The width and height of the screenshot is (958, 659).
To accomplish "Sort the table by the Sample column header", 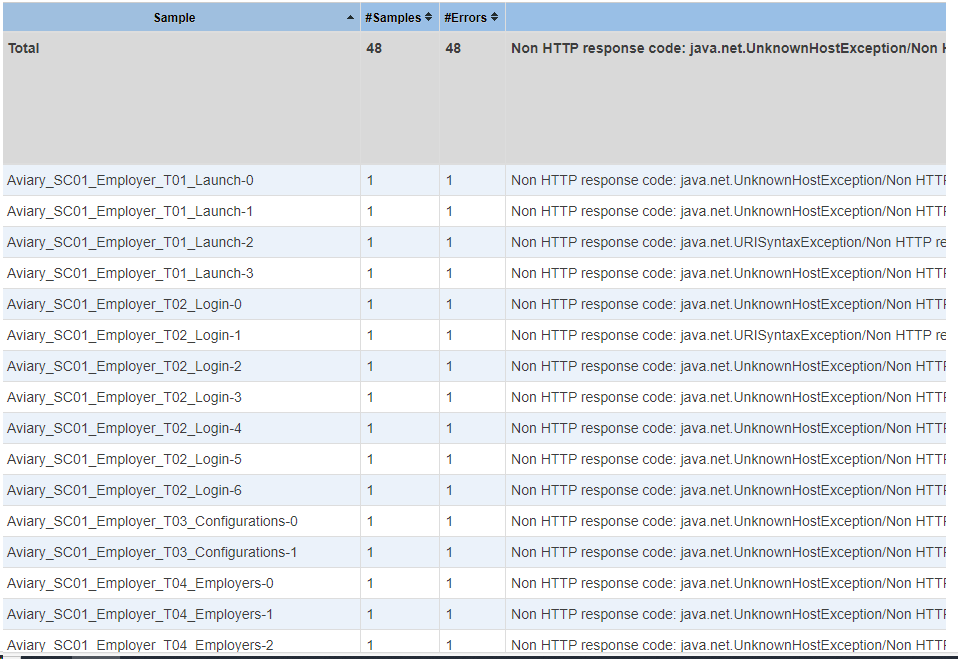I will (x=175, y=16).
